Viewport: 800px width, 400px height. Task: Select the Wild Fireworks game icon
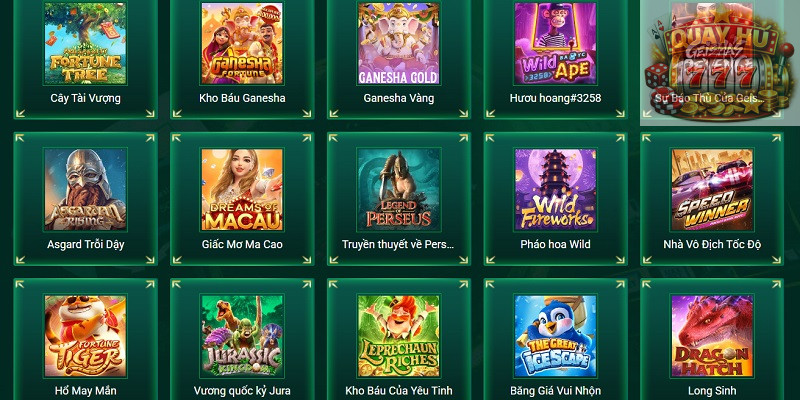556,190
